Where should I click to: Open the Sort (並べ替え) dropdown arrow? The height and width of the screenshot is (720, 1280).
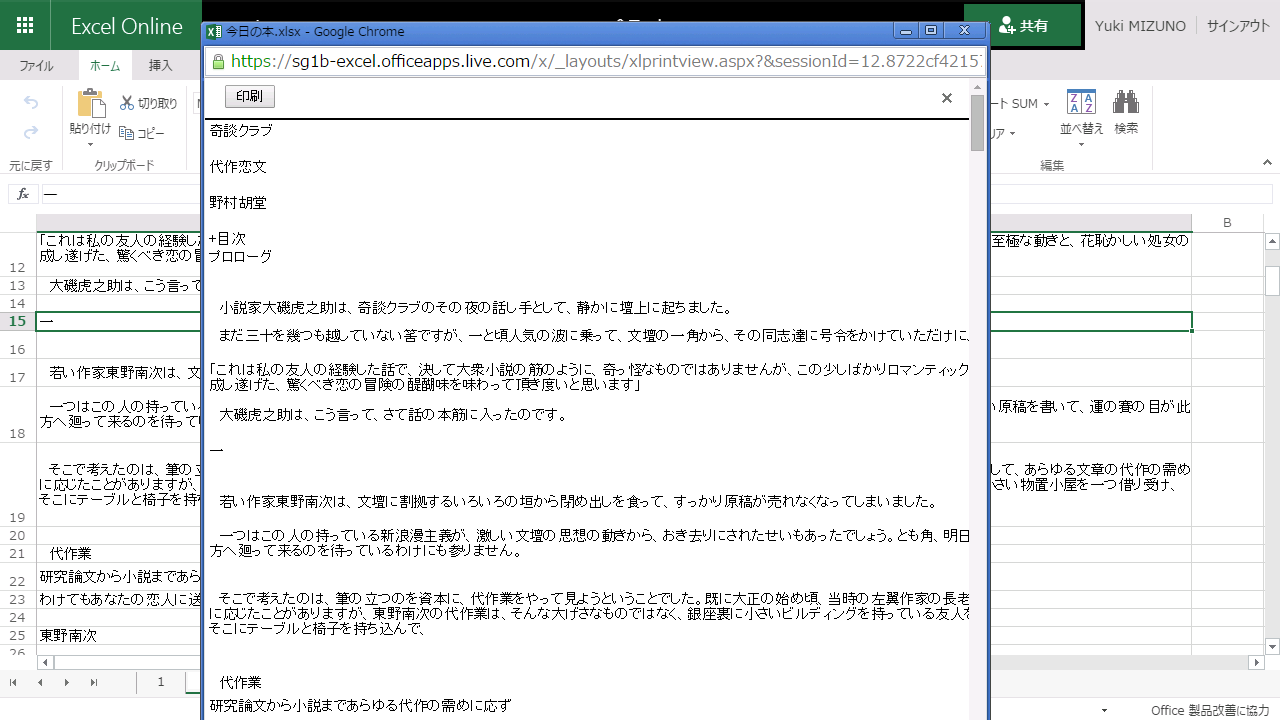click(1081, 143)
